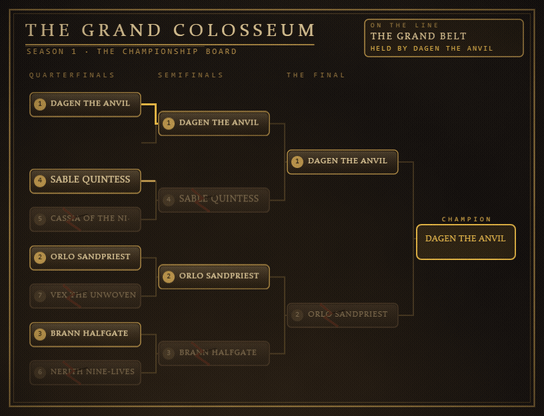The height and width of the screenshot is (416, 544).
Task: Open eliminated Brann Halfgate semifinal card
Action: pyautogui.click(x=214, y=353)
